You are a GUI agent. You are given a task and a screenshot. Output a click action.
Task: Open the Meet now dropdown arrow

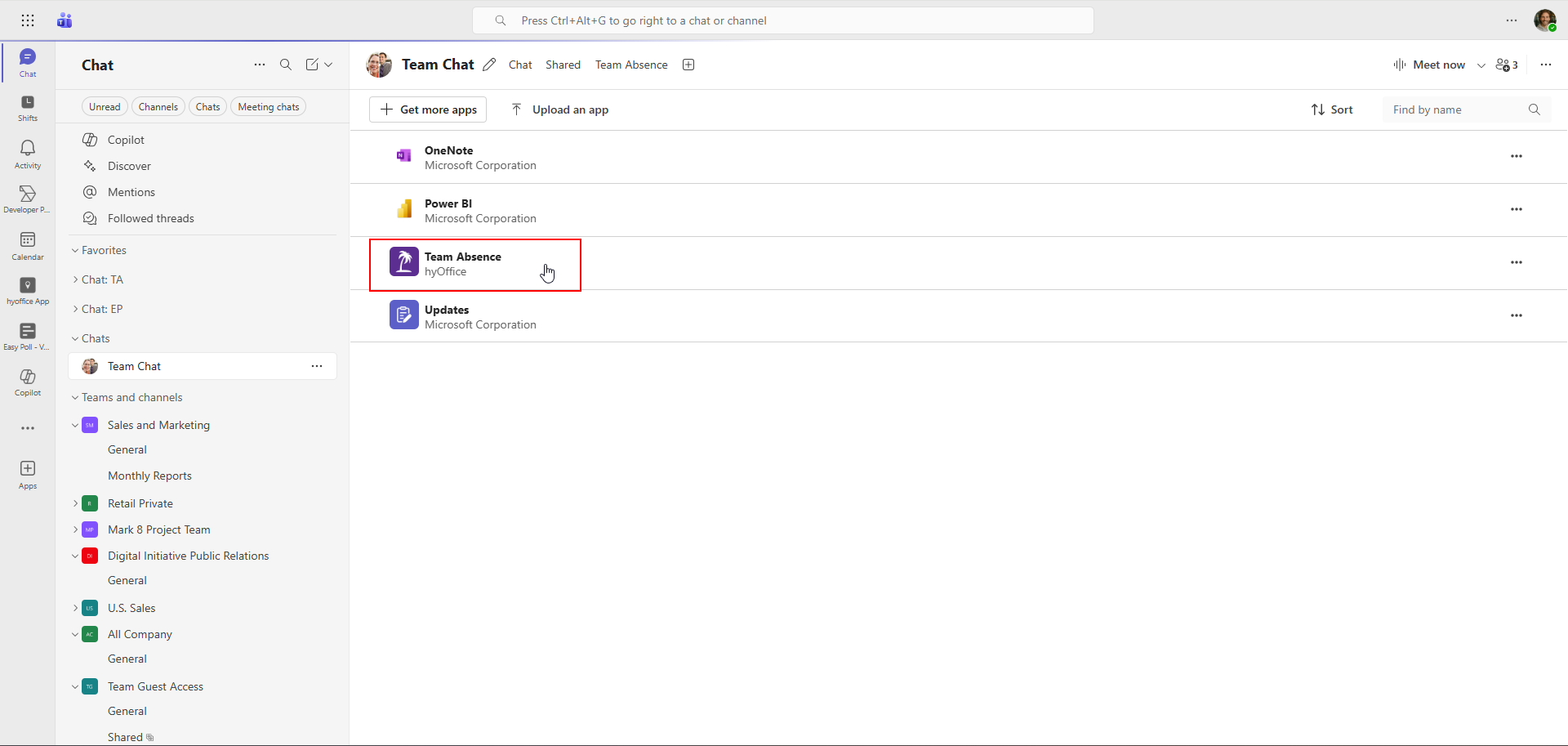pyautogui.click(x=1481, y=65)
